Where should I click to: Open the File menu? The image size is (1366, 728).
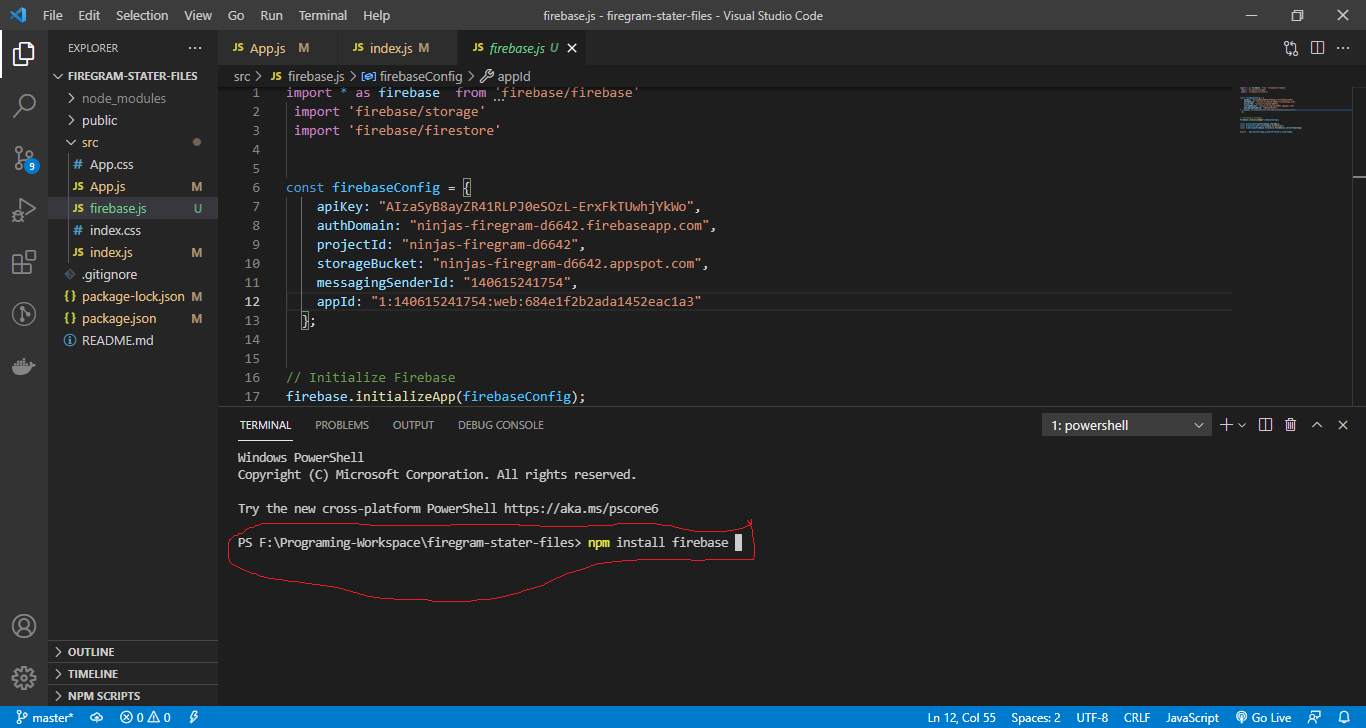pyautogui.click(x=52, y=15)
